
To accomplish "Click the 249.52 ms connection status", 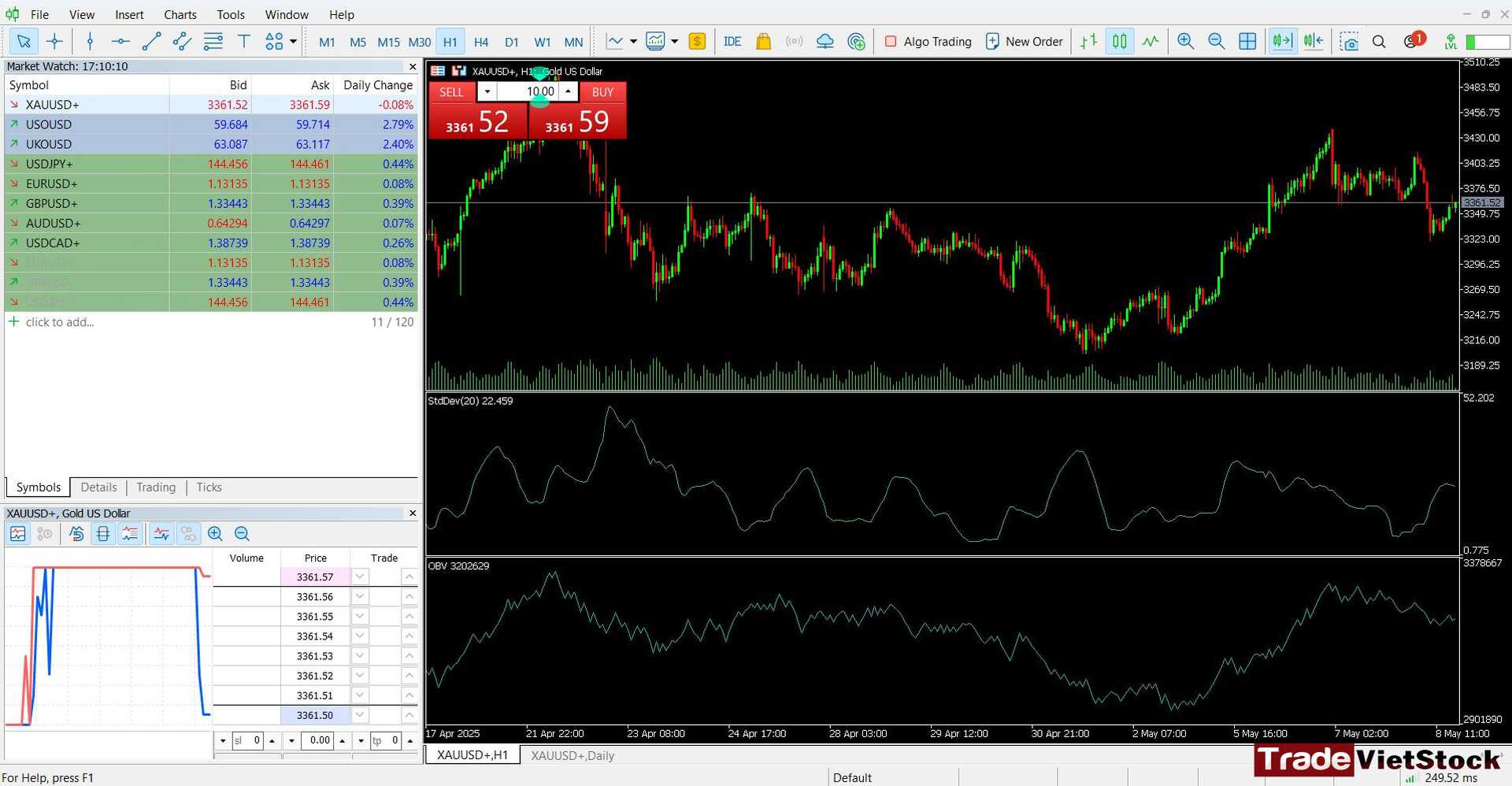I will tap(1451, 777).
